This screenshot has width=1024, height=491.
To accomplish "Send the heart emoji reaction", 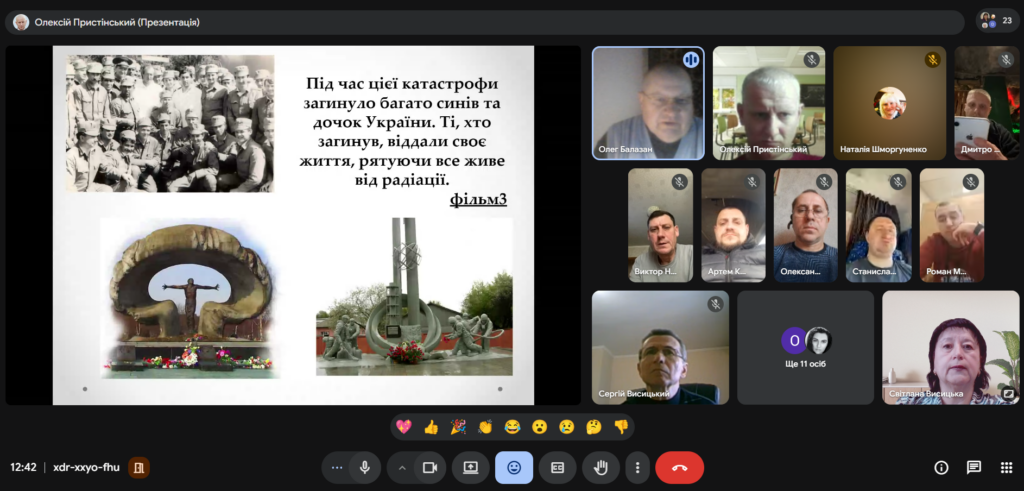I will 404,427.
